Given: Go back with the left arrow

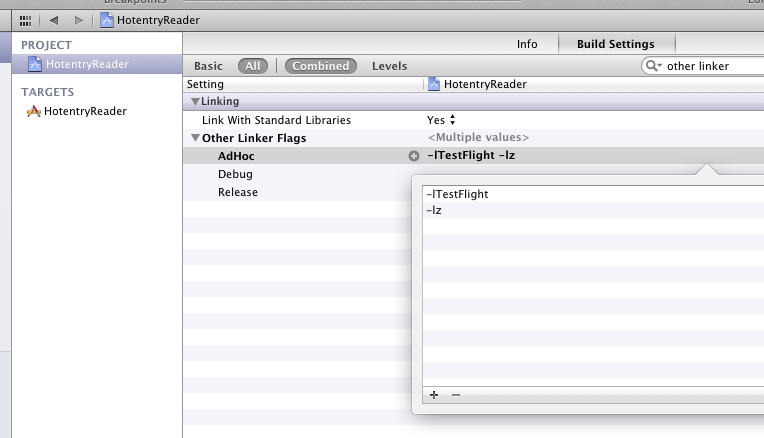Looking at the screenshot, I should (54, 20).
